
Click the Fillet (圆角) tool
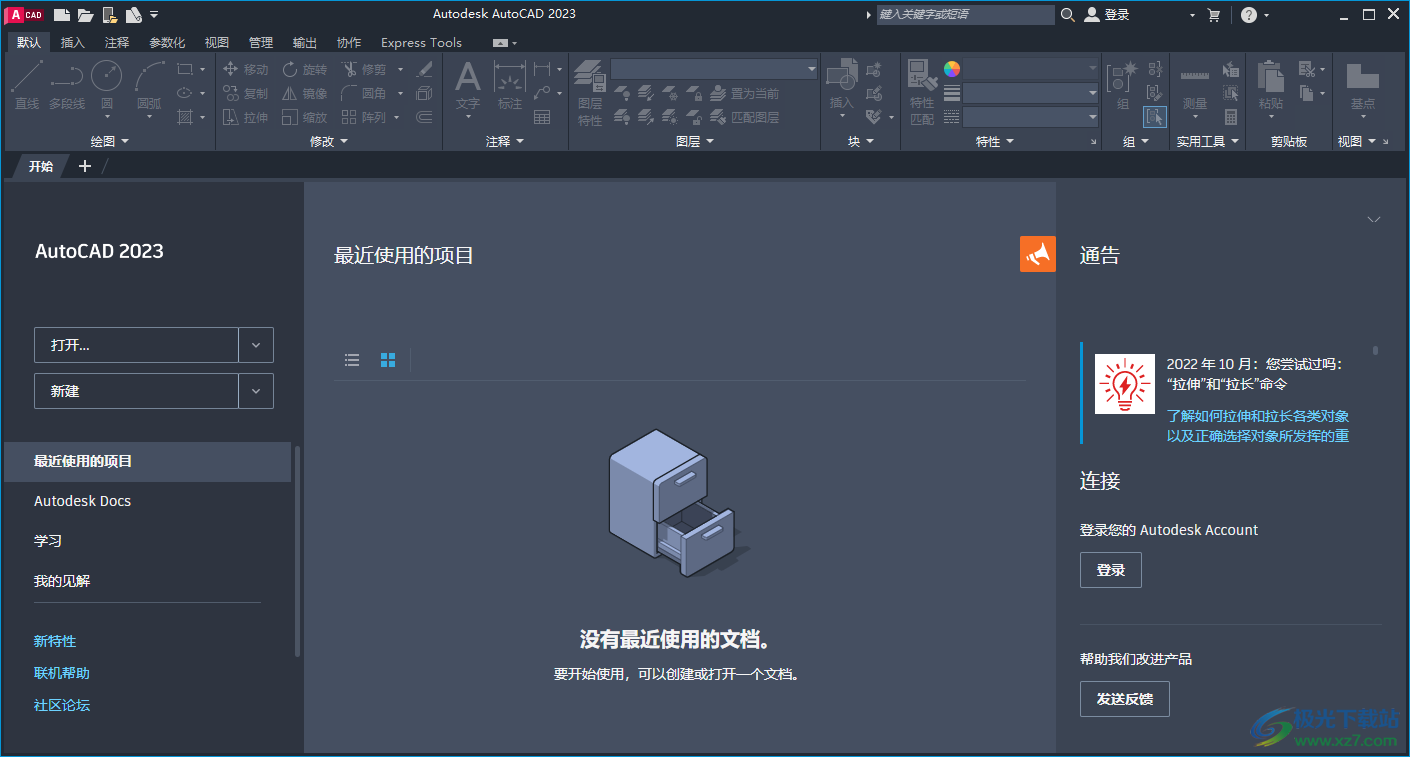coord(363,93)
